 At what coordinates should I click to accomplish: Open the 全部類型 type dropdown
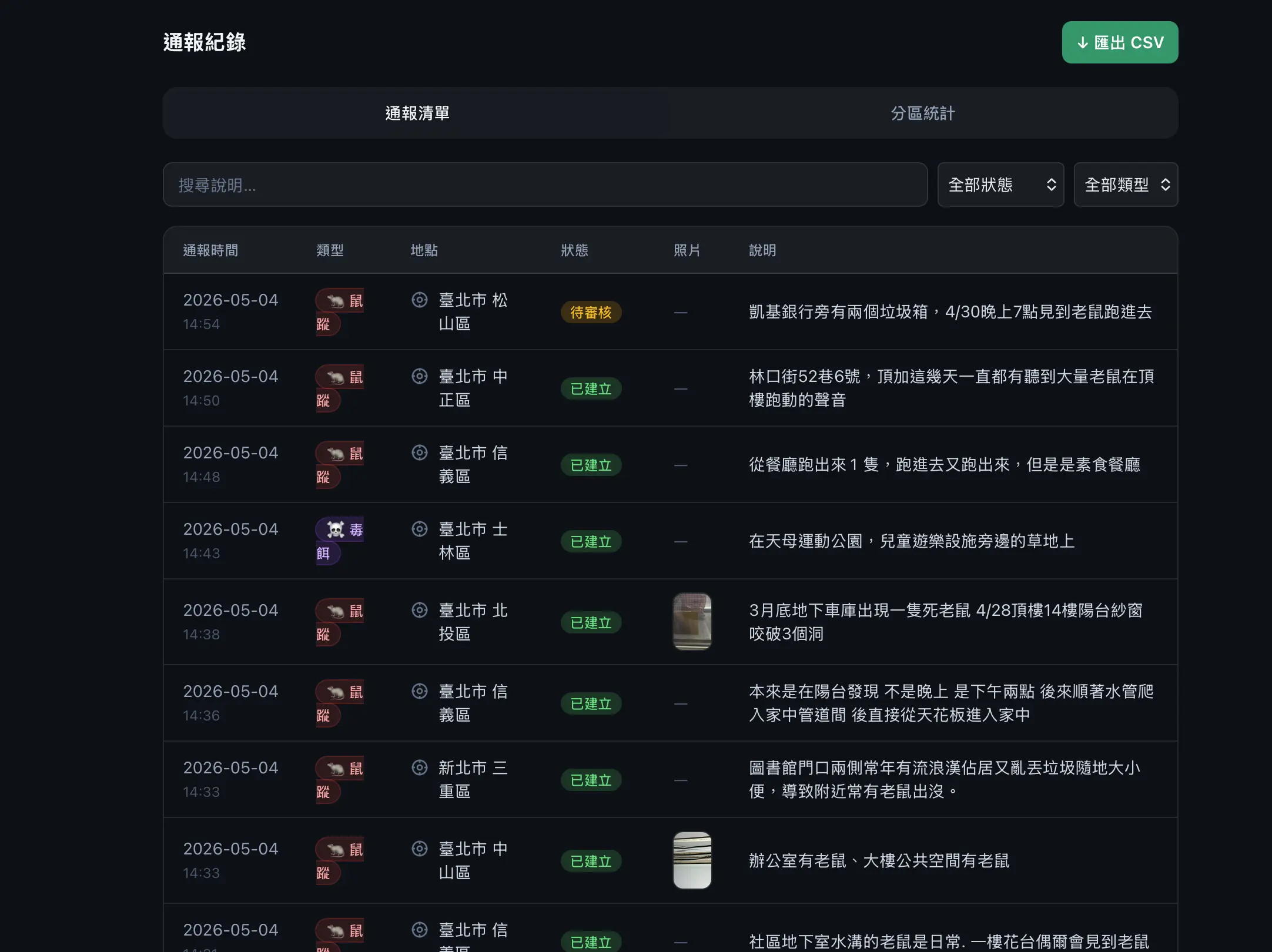tap(1126, 185)
